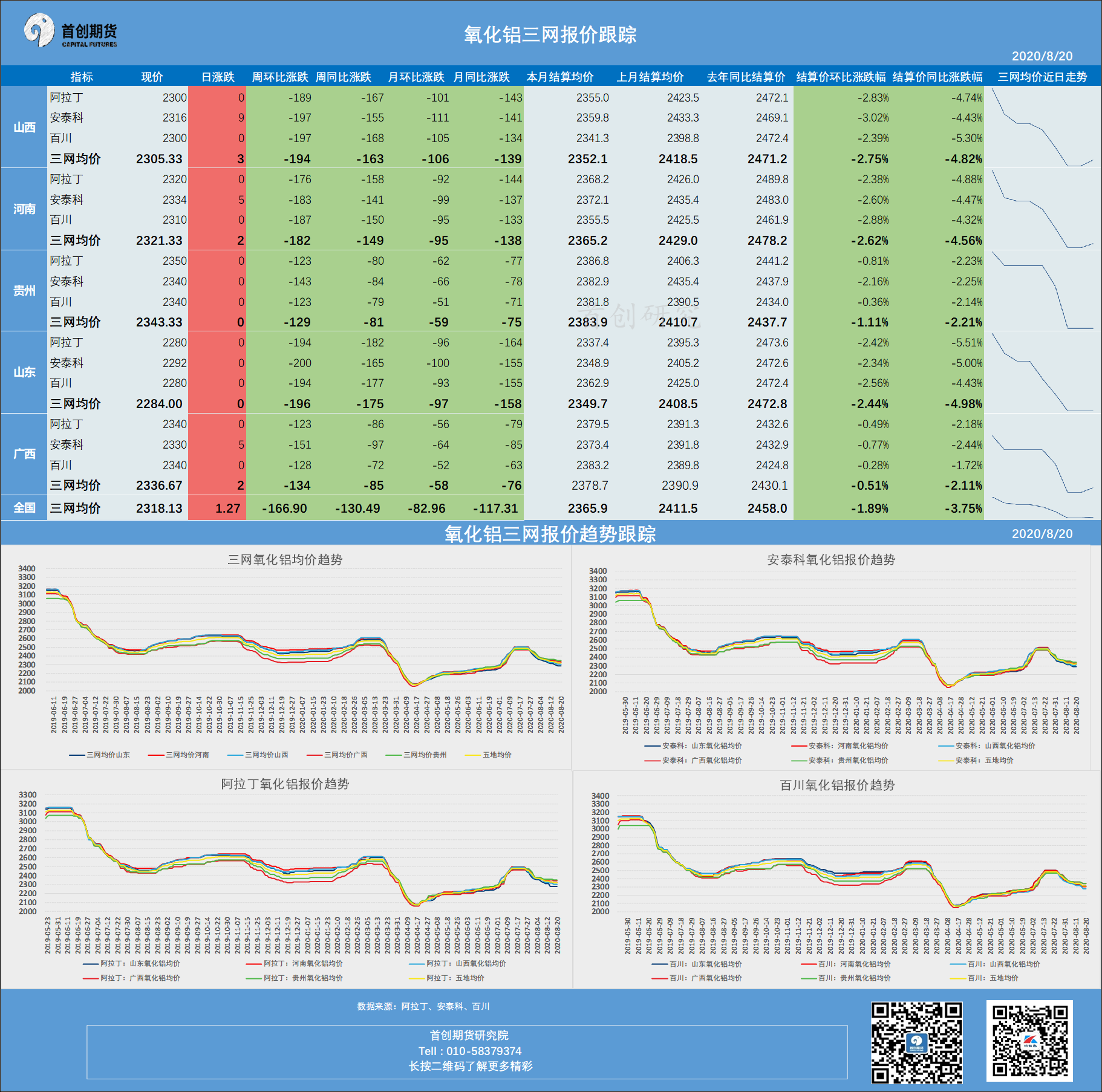Image resolution: width=1102 pixels, height=1092 pixels.
Task: Click the 贵州 trend sparkline
Action: point(1042,290)
